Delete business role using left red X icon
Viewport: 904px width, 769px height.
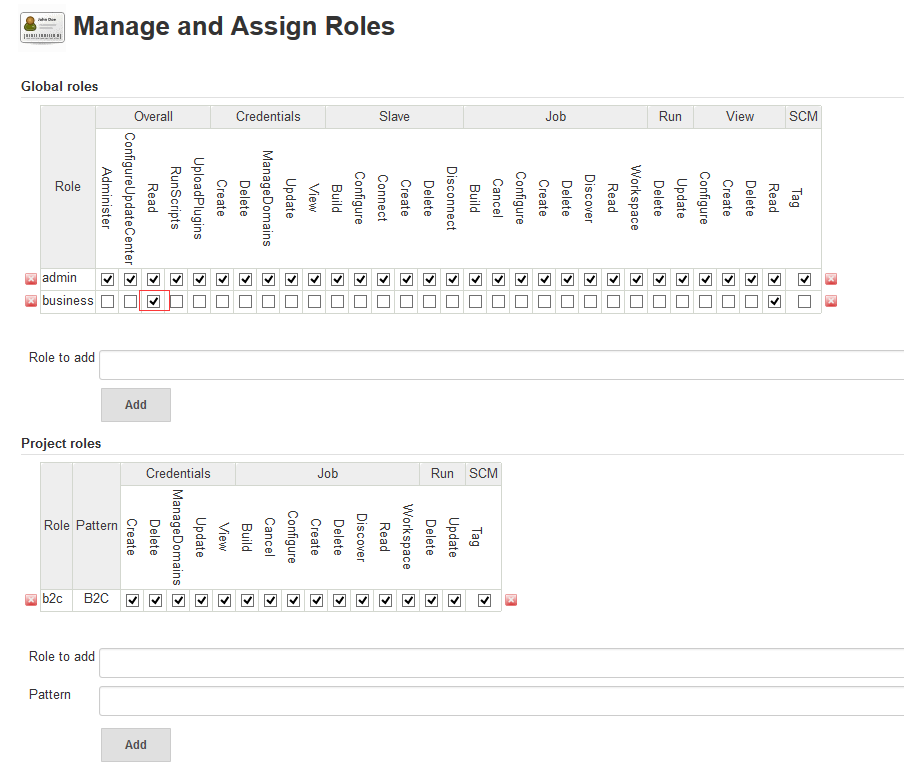coord(31,301)
